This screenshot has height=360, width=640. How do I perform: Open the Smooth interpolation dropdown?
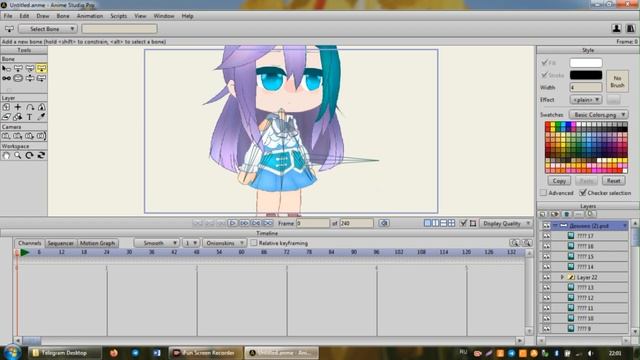[157, 243]
